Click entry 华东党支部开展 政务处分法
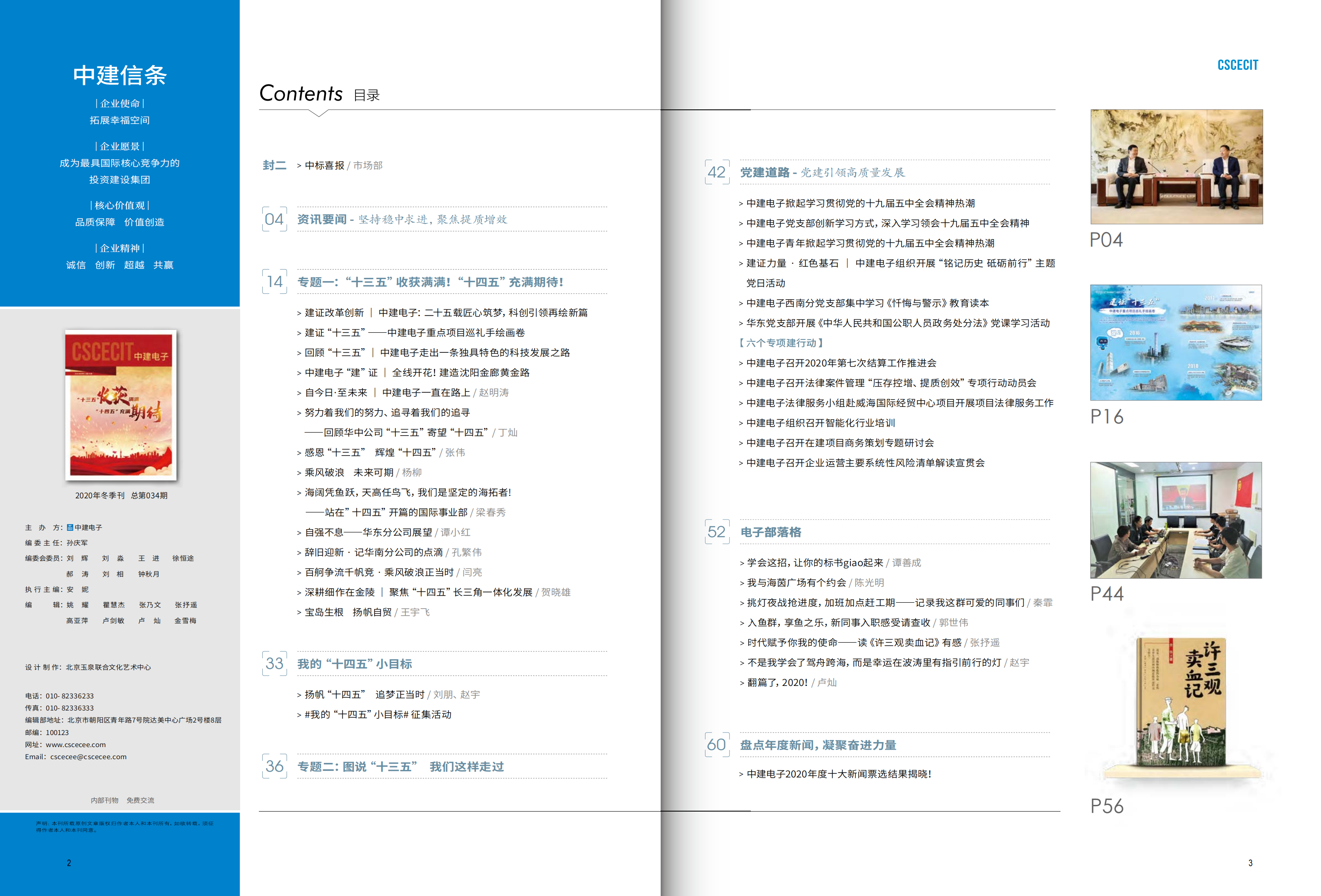Image resolution: width=1321 pixels, height=896 pixels. pyautogui.click(x=894, y=323)
